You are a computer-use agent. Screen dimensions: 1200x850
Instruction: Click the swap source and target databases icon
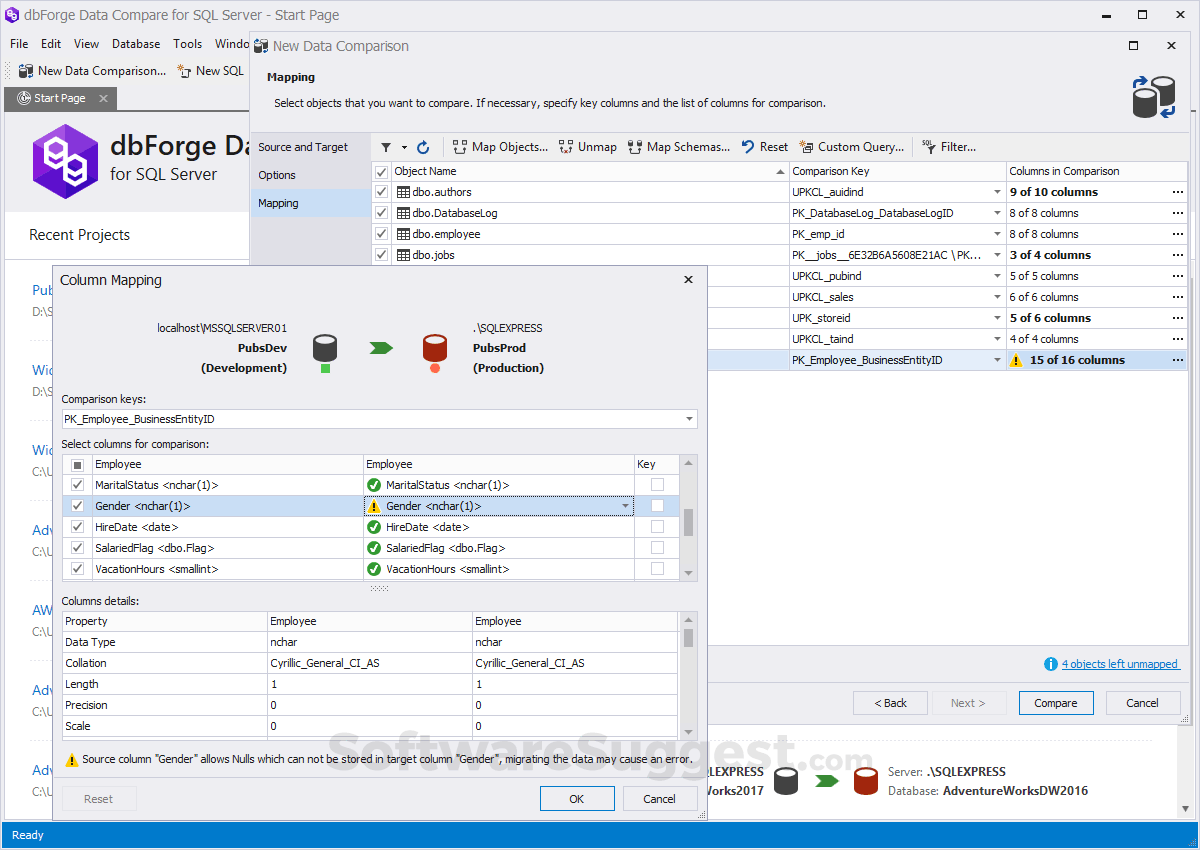click(x=1154, y=96)
